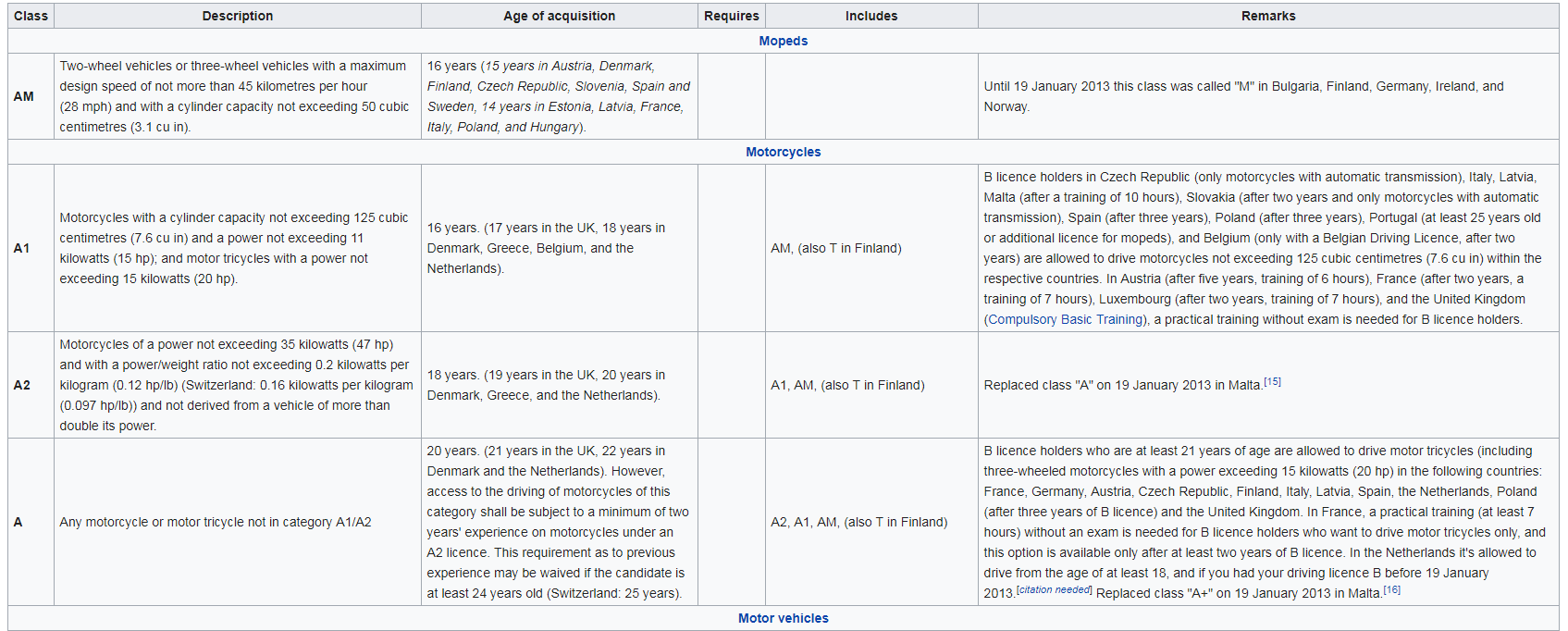Click the citation needed tag
This screenshot has height=631, width=1568.
(1054, 589)
